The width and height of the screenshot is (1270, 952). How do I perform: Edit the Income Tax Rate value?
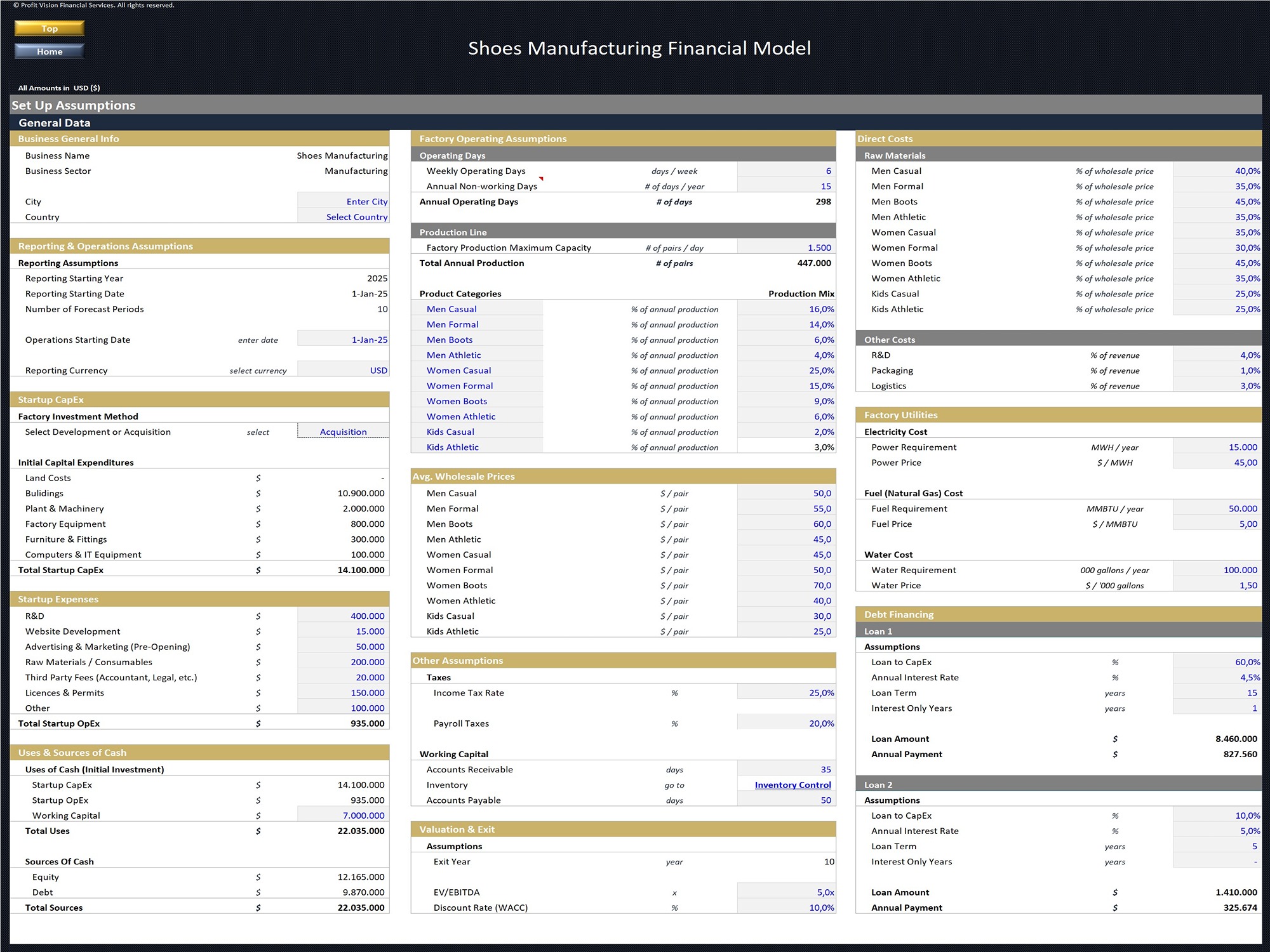786,692
